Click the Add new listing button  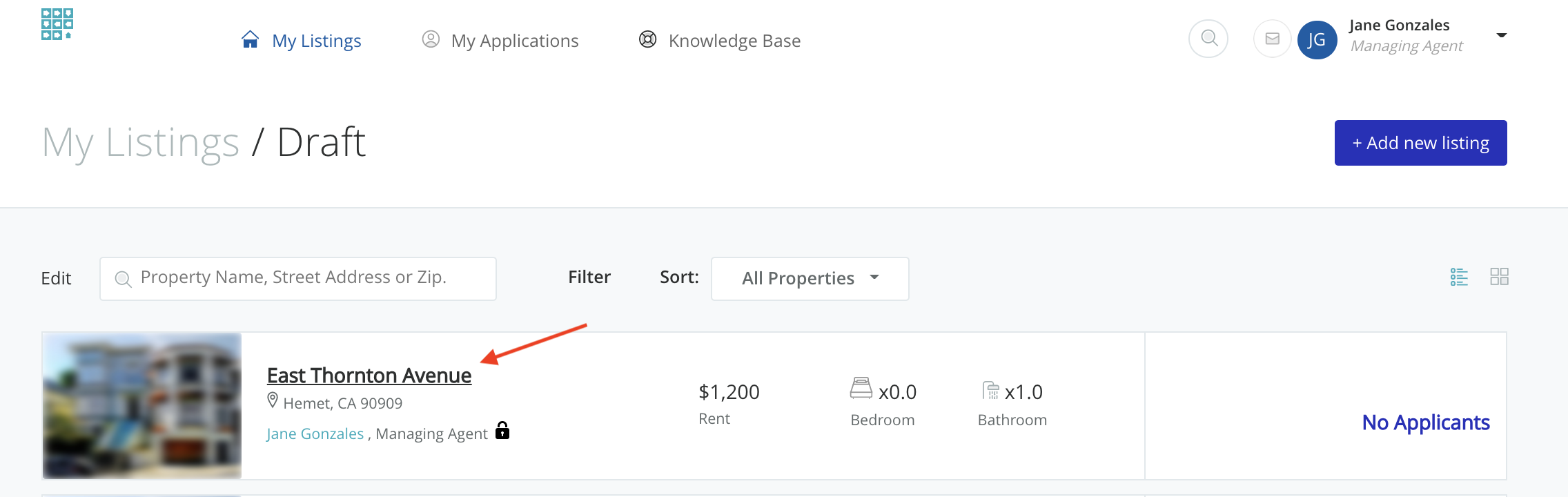pos(1420,143)
